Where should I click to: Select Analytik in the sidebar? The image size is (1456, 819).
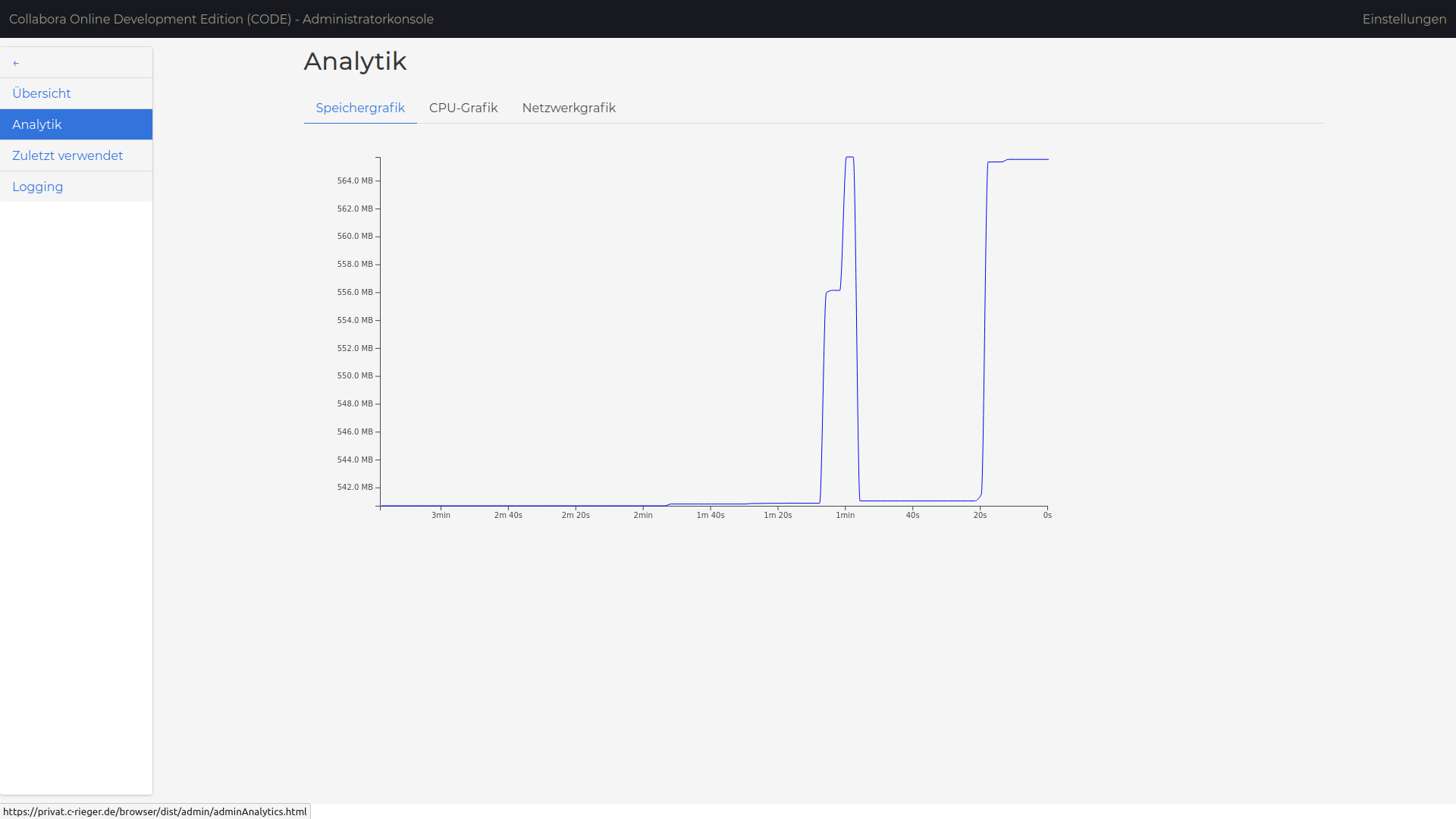tap(76, 124)
